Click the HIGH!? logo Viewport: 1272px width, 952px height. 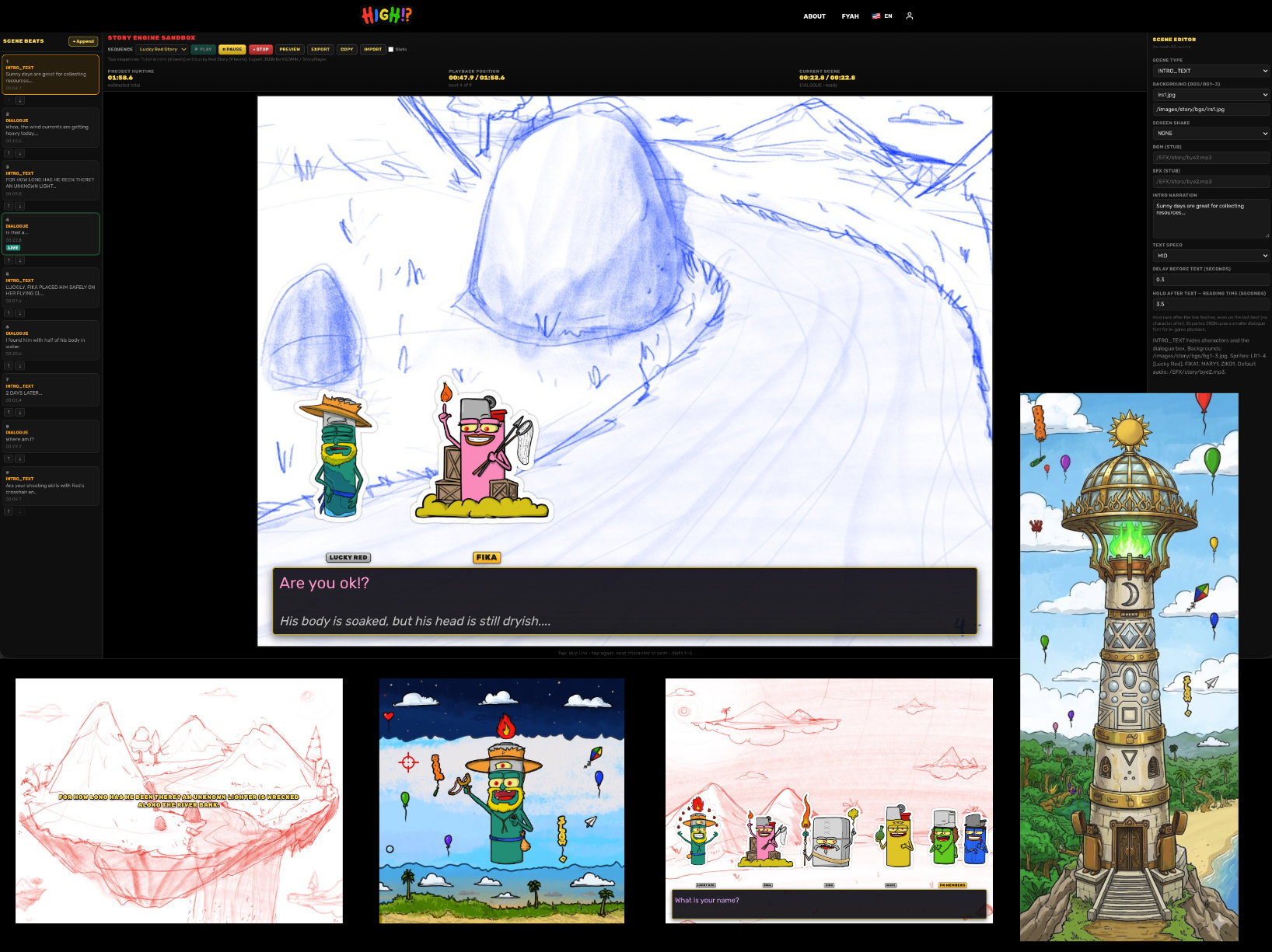pyautogui.click(x=387, y=15)
